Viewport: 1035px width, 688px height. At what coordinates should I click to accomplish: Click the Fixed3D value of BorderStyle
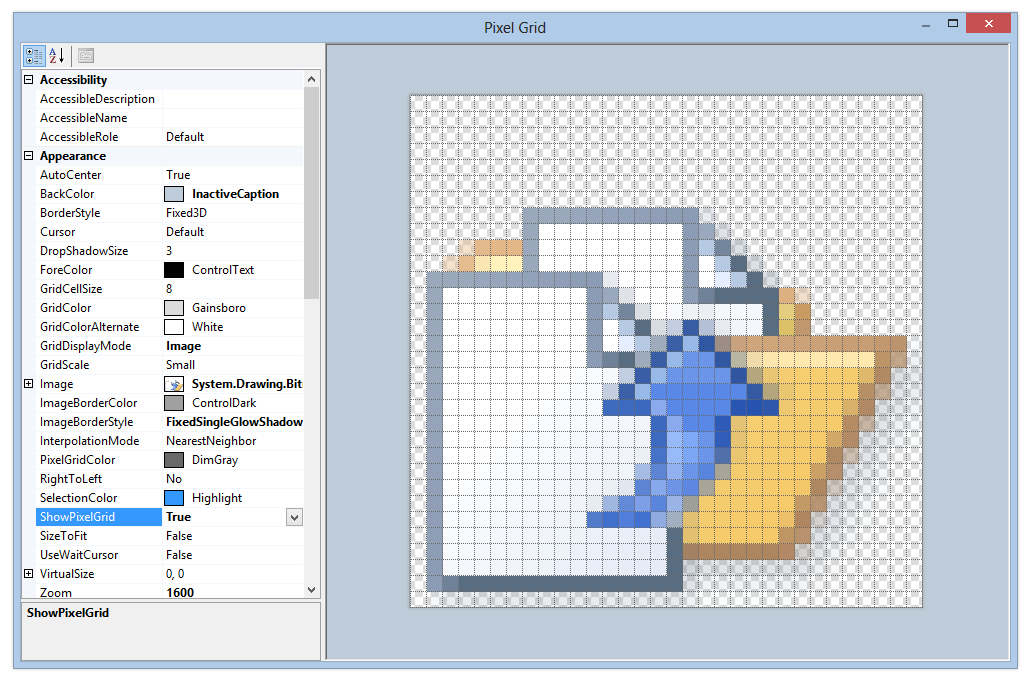point(186,213)
